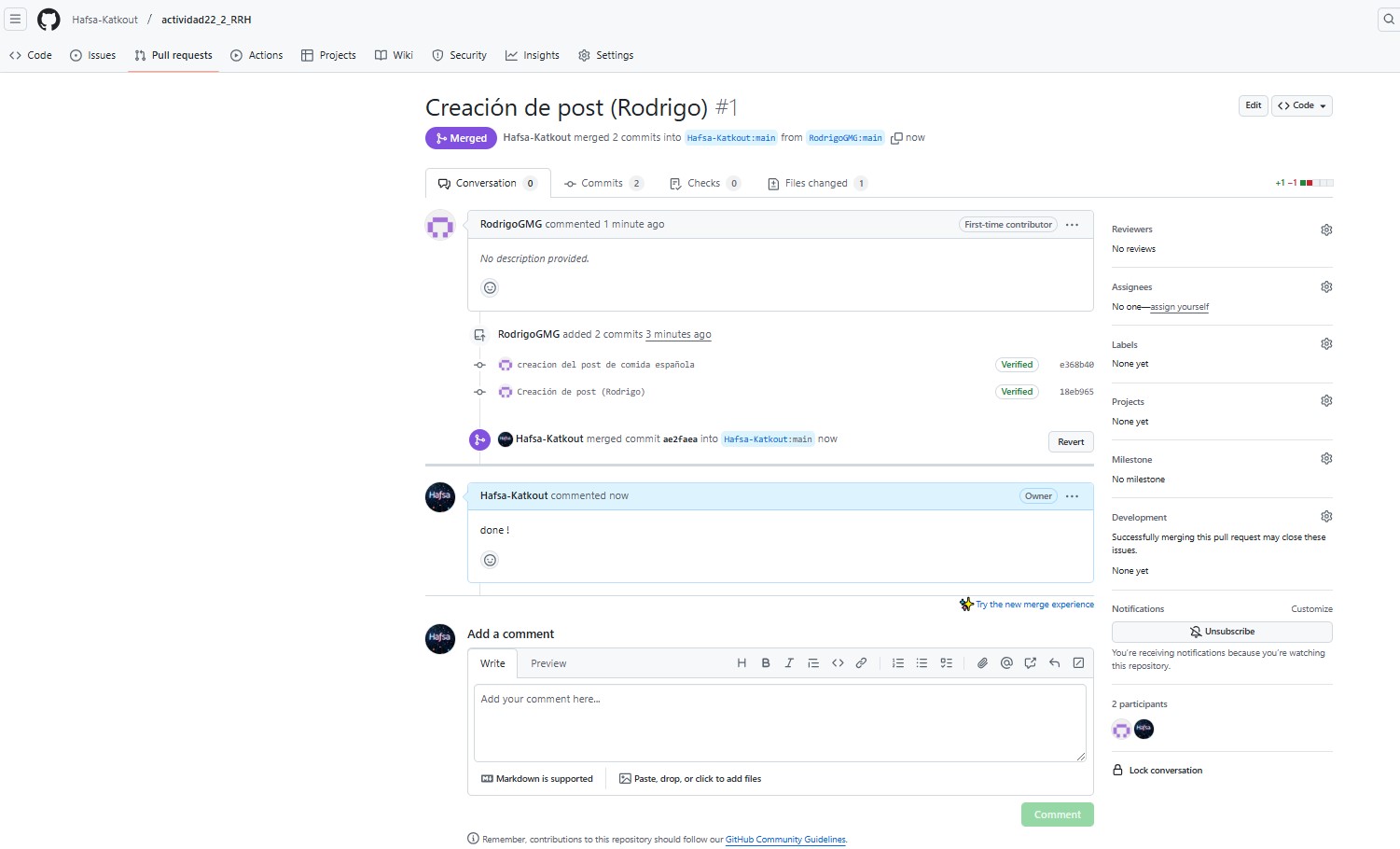
Task: Click the diffstat color bar
Action: point(1317,183)
